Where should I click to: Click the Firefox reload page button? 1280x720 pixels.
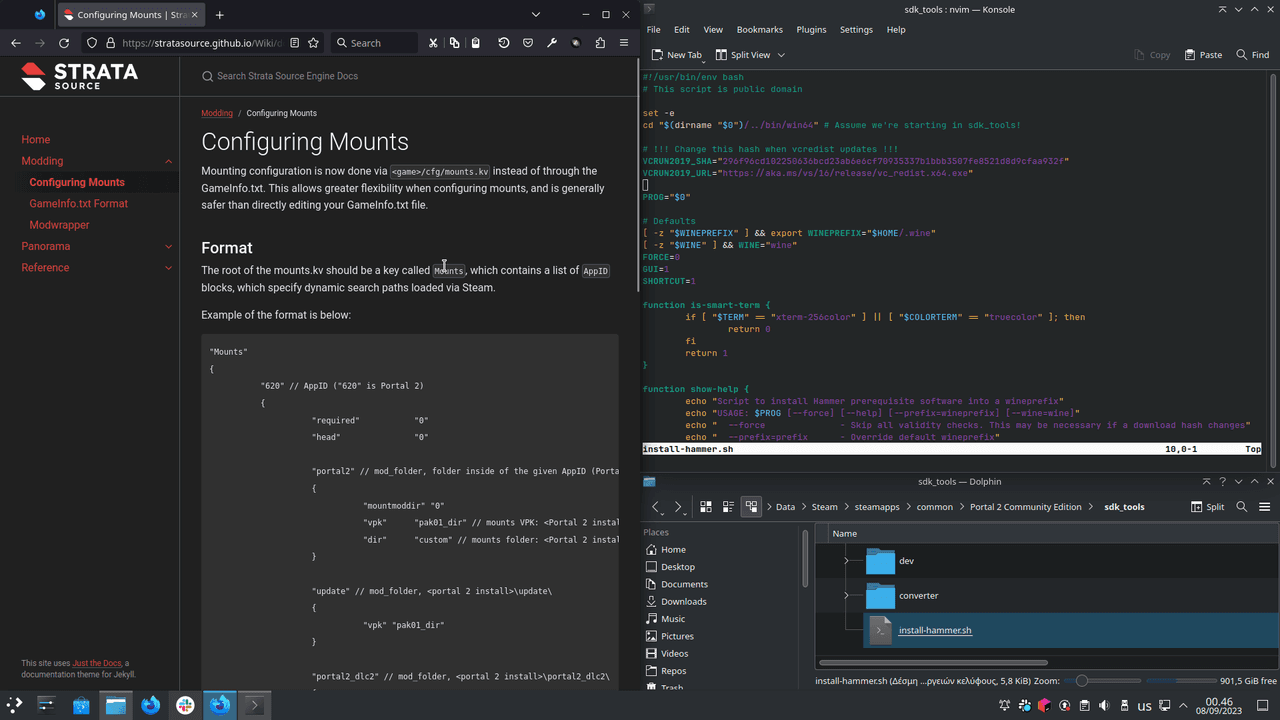tap(64, 43)
